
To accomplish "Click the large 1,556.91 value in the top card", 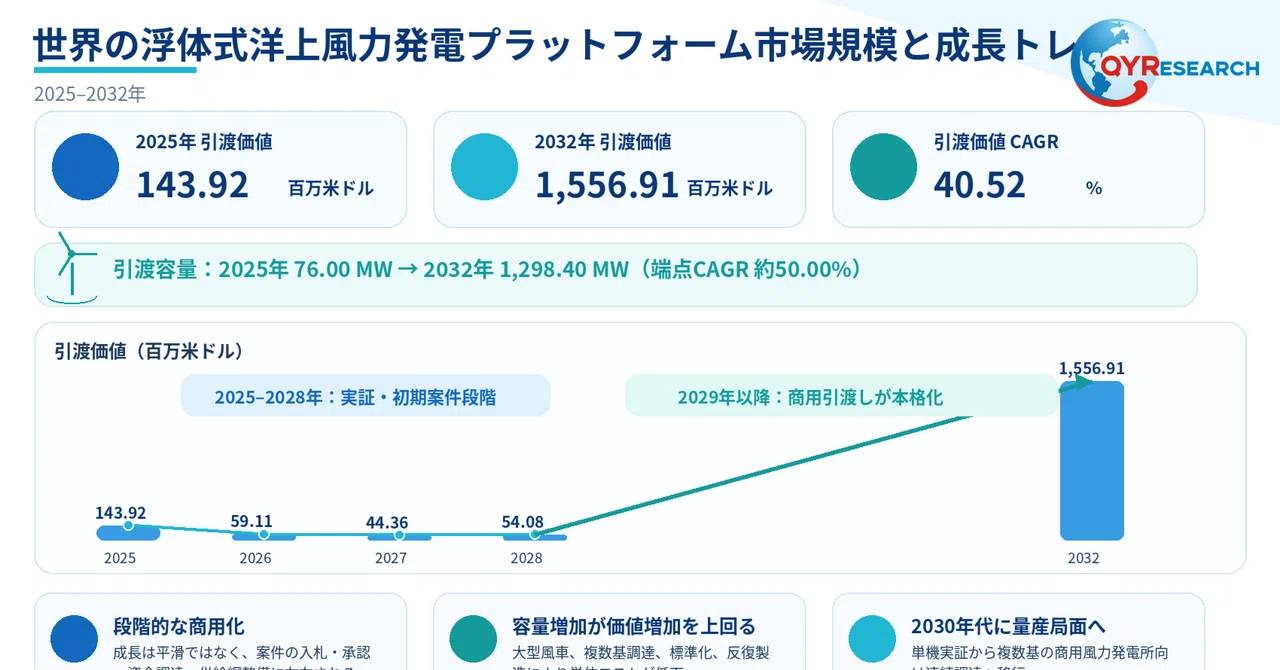I will (607, 185).
